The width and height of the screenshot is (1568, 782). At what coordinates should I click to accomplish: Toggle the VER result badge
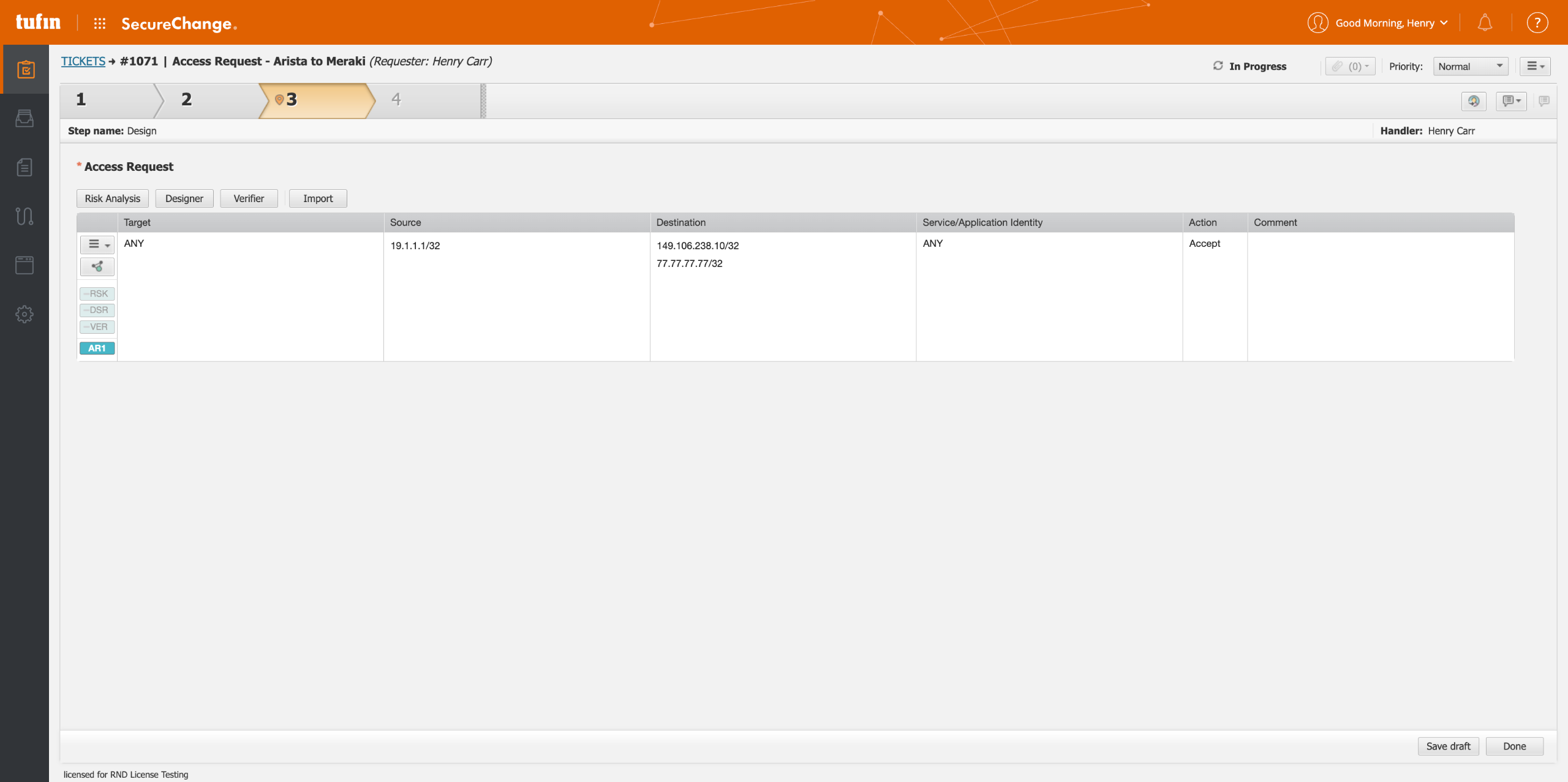pos(97,327)
